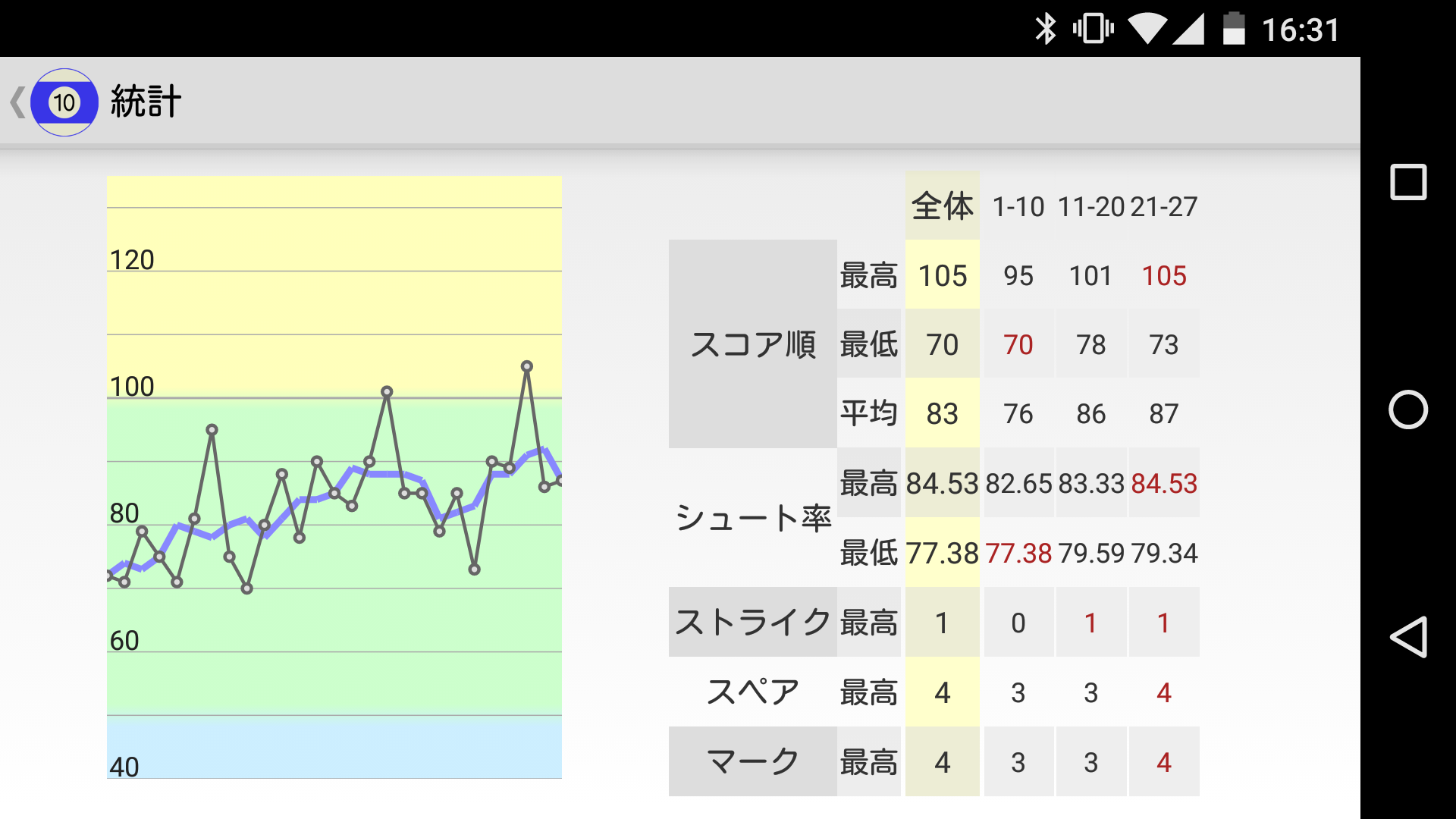This screenshot has height=819, width=1456.
Task: Tap lowest score 73 for games 21-27
Action: (1164, 344)
